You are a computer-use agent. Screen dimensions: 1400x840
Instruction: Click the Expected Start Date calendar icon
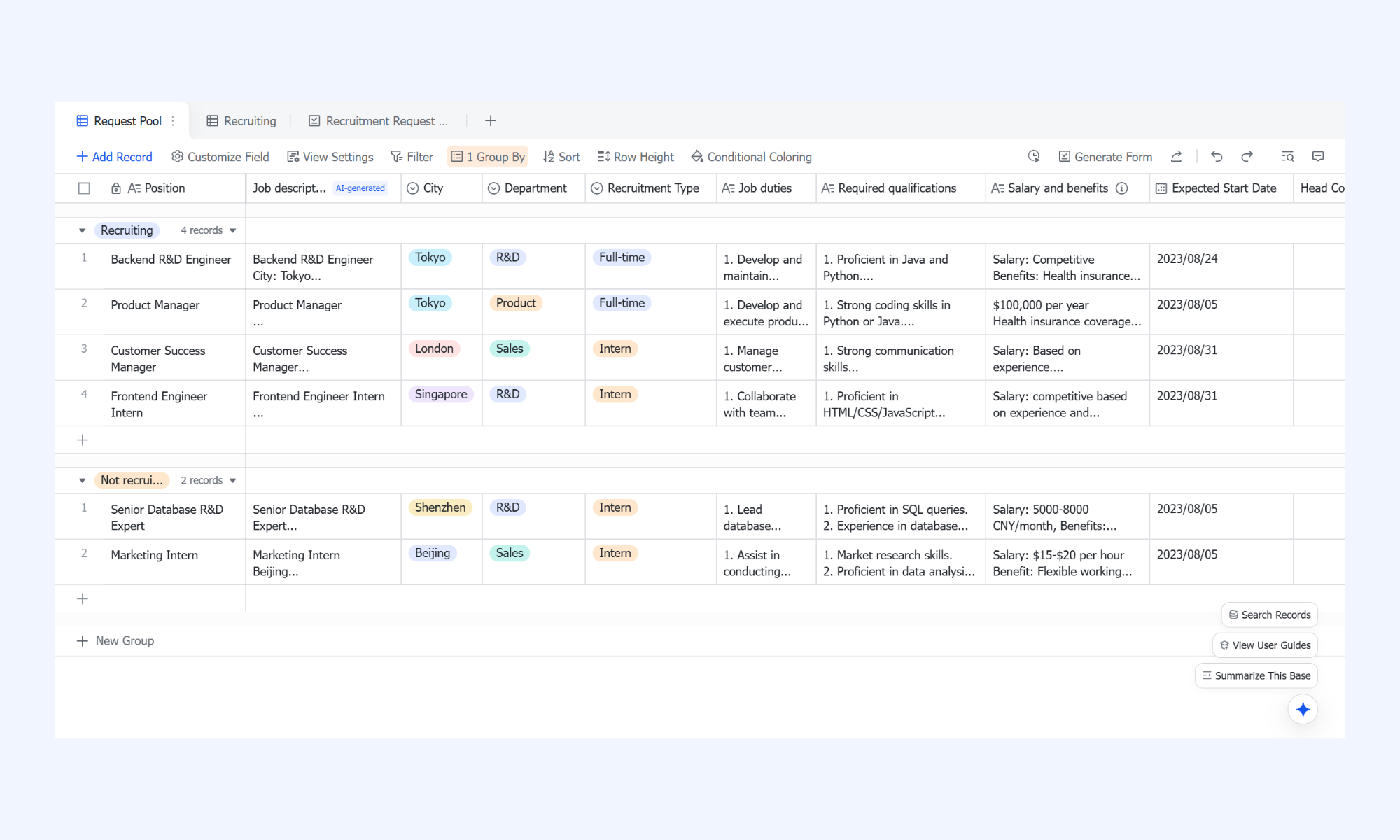pyautogui.click(x=1161, y=188)
